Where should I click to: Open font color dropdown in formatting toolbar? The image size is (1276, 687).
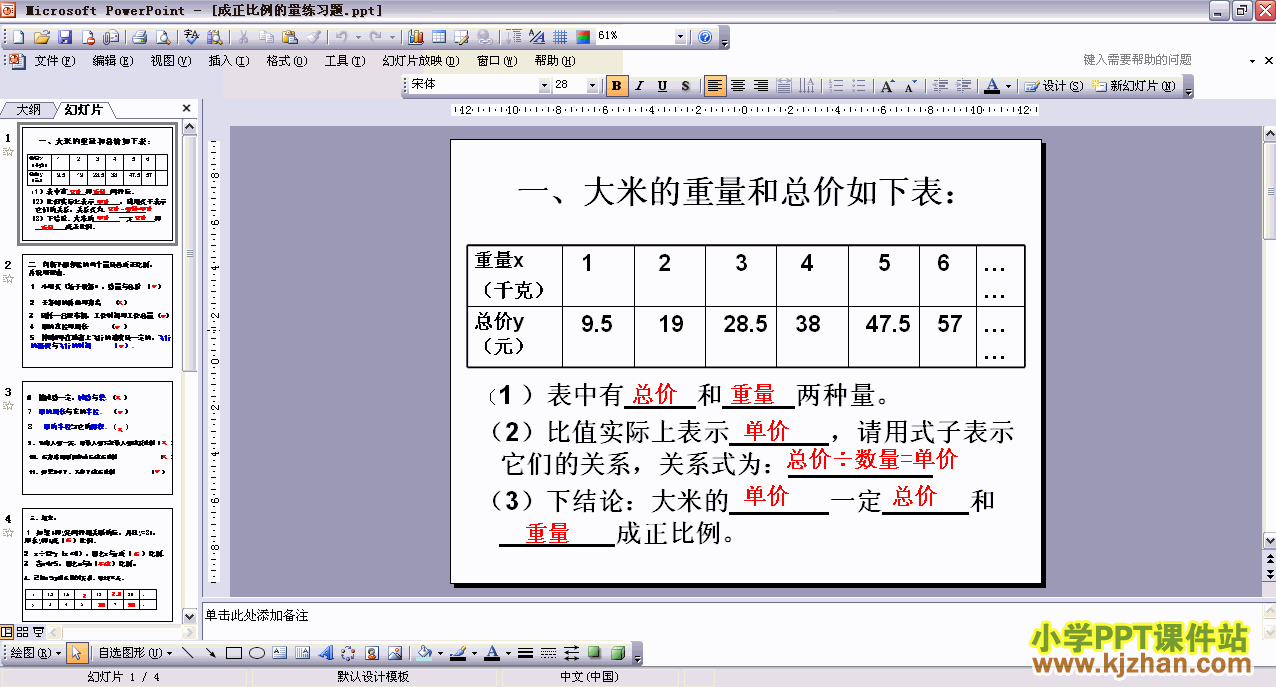tap(1008, 86)
